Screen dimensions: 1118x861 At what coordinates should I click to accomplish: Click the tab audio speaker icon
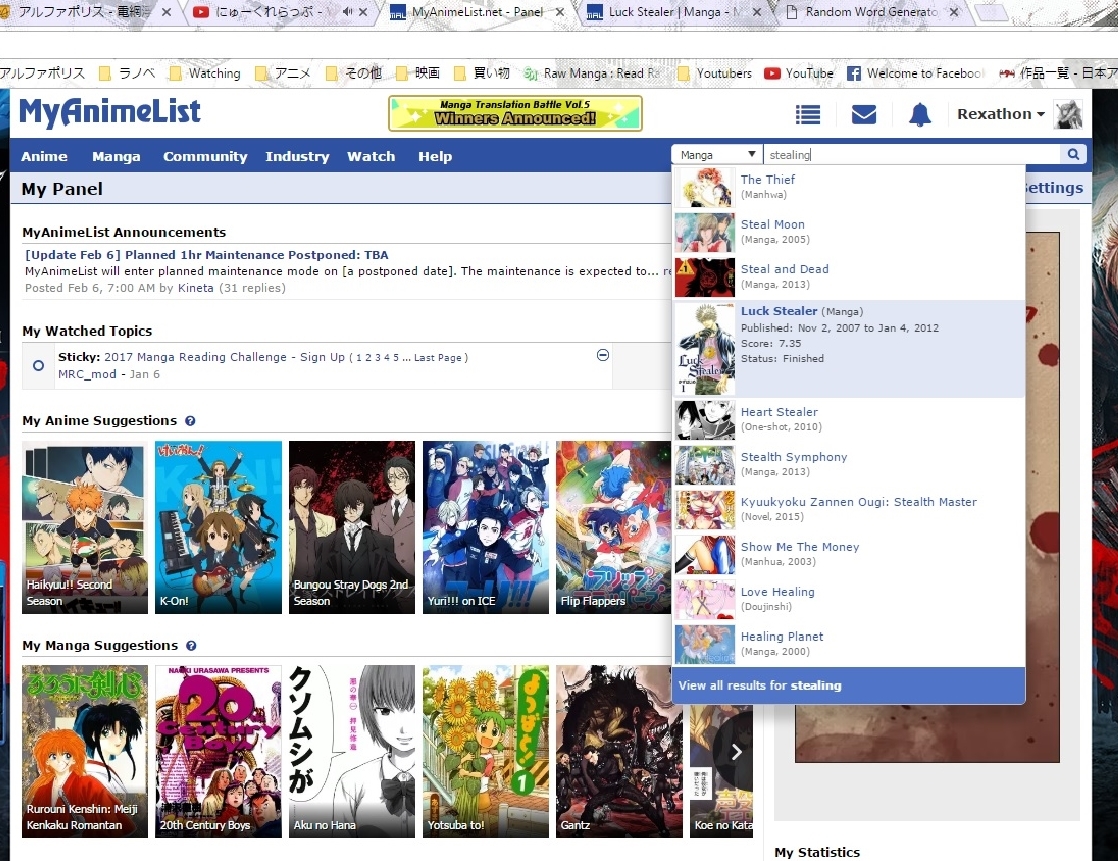(x=348, y=11)
